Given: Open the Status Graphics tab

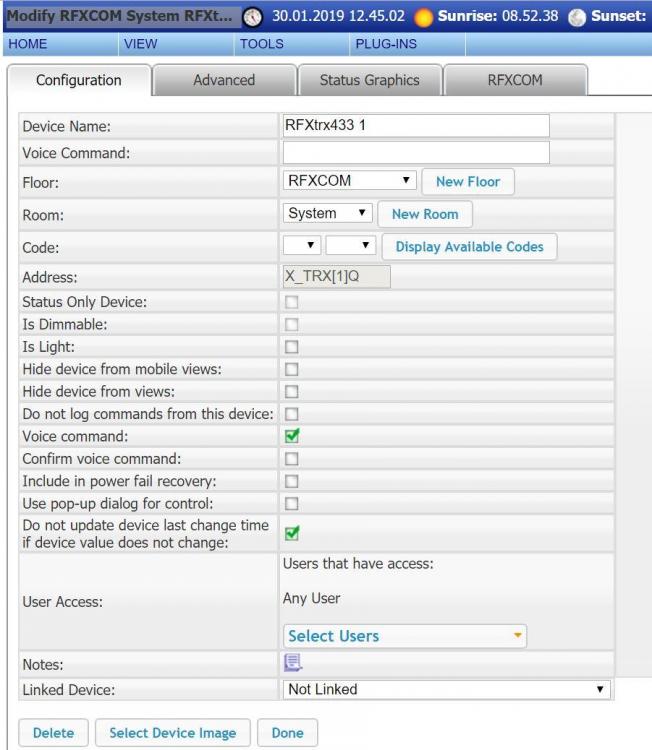Looking at the screenshot, I should [x=369, y=80].
